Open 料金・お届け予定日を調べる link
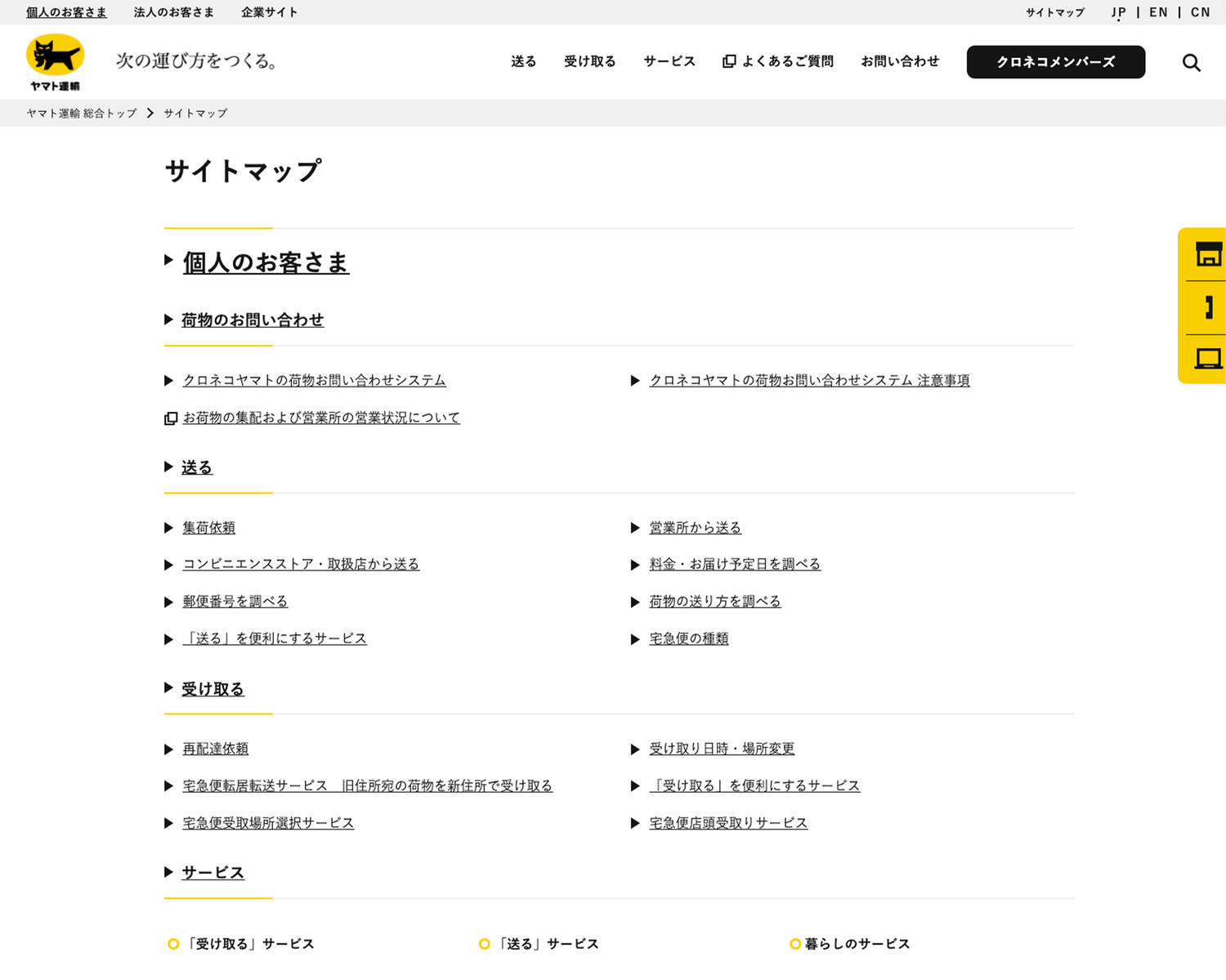Viewport: 1226px width, 980px height. [735, 564]
